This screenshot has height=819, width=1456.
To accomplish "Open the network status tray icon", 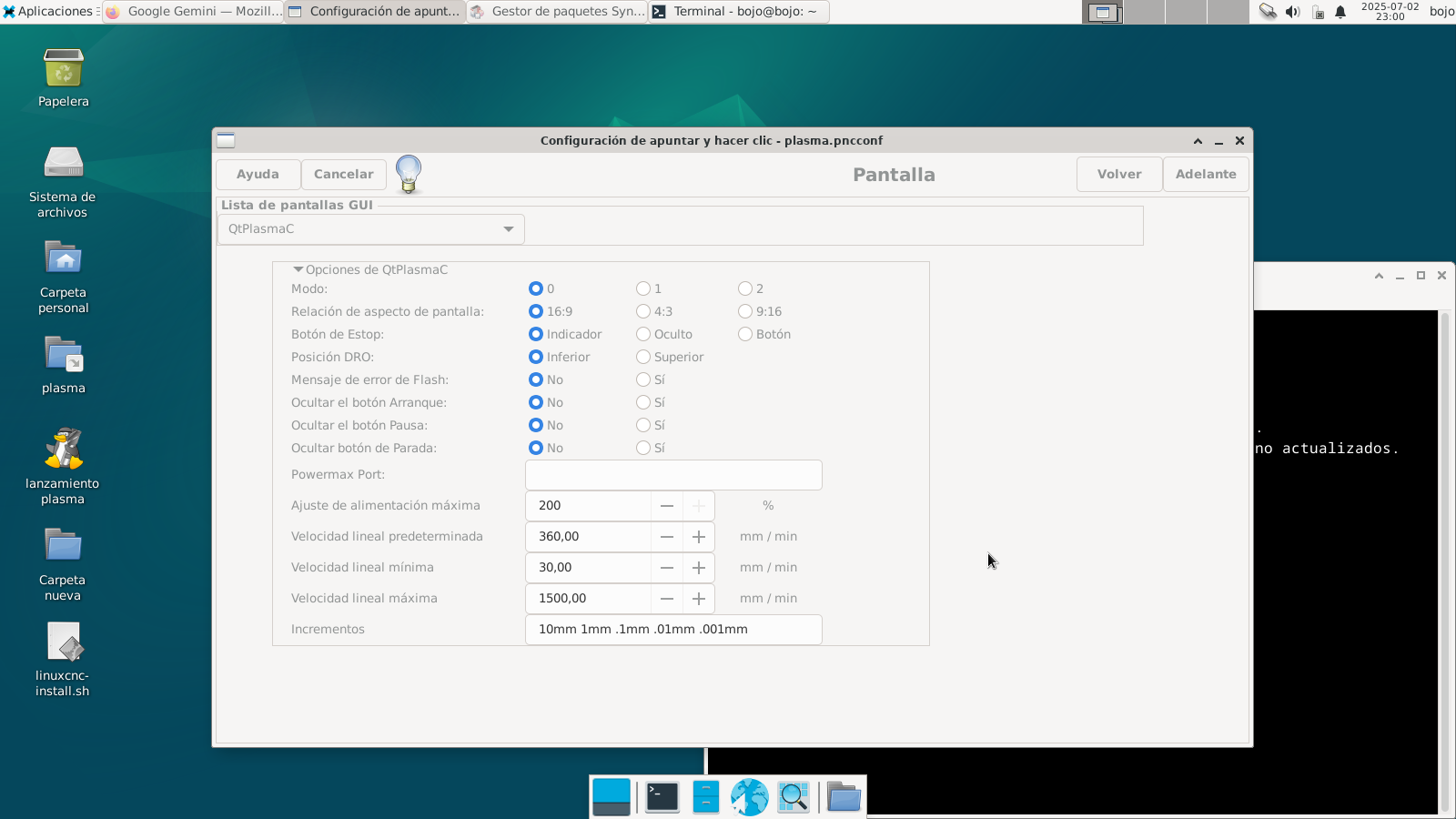I will (1268, 12).
